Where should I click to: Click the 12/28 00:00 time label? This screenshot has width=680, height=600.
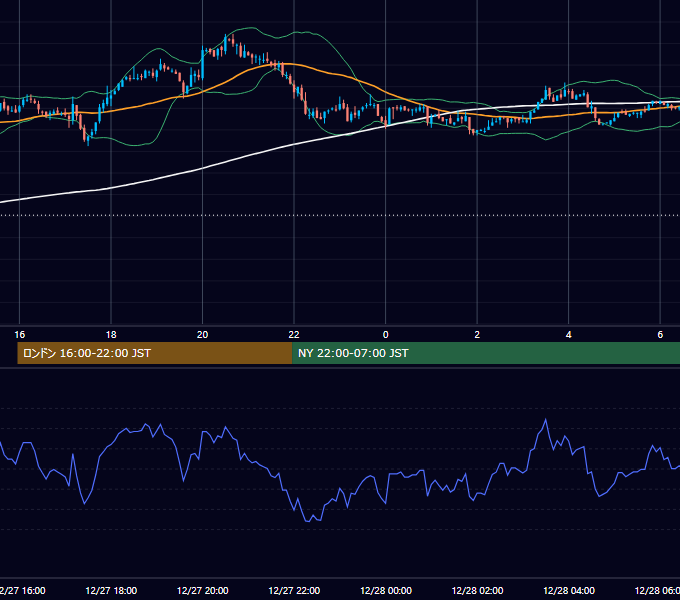tap(386, 590)
